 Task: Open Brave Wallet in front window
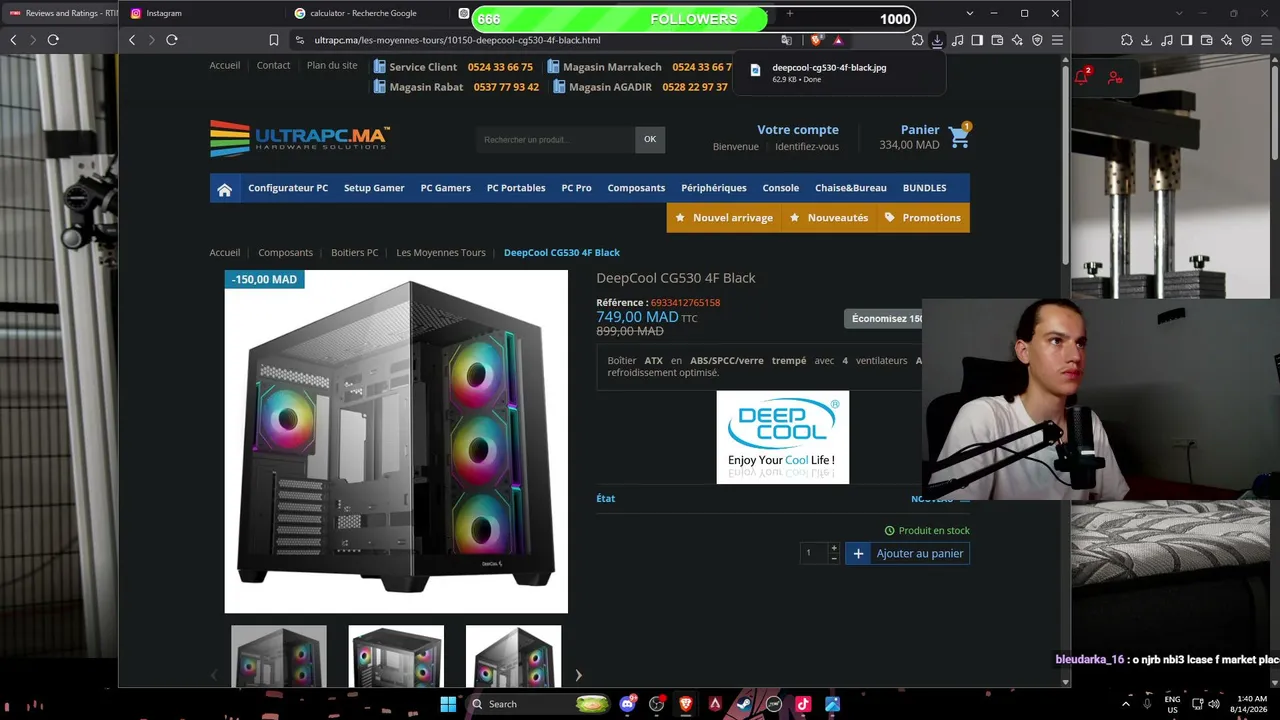click(997, 40)
